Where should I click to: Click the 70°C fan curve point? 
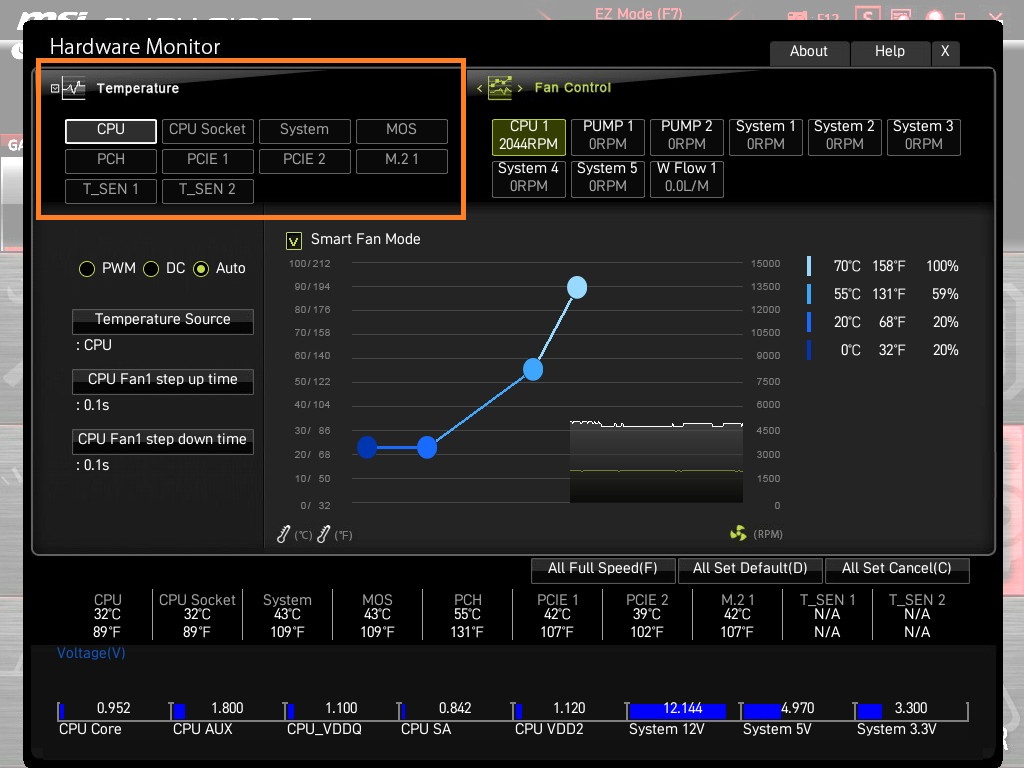(x=577, y=287)
